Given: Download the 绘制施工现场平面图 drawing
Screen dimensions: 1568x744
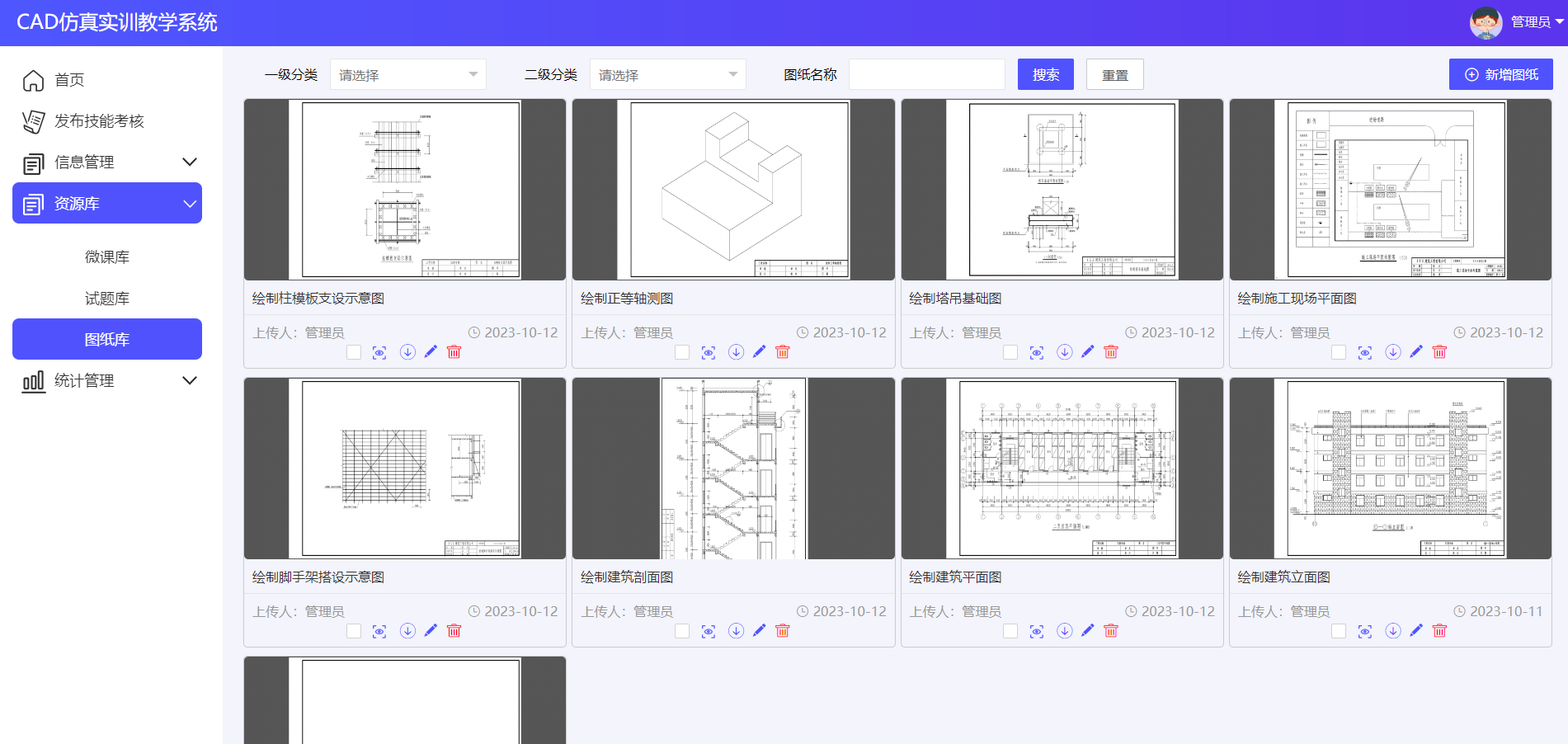Looking at the screenshot, I should coord(1393,352).
